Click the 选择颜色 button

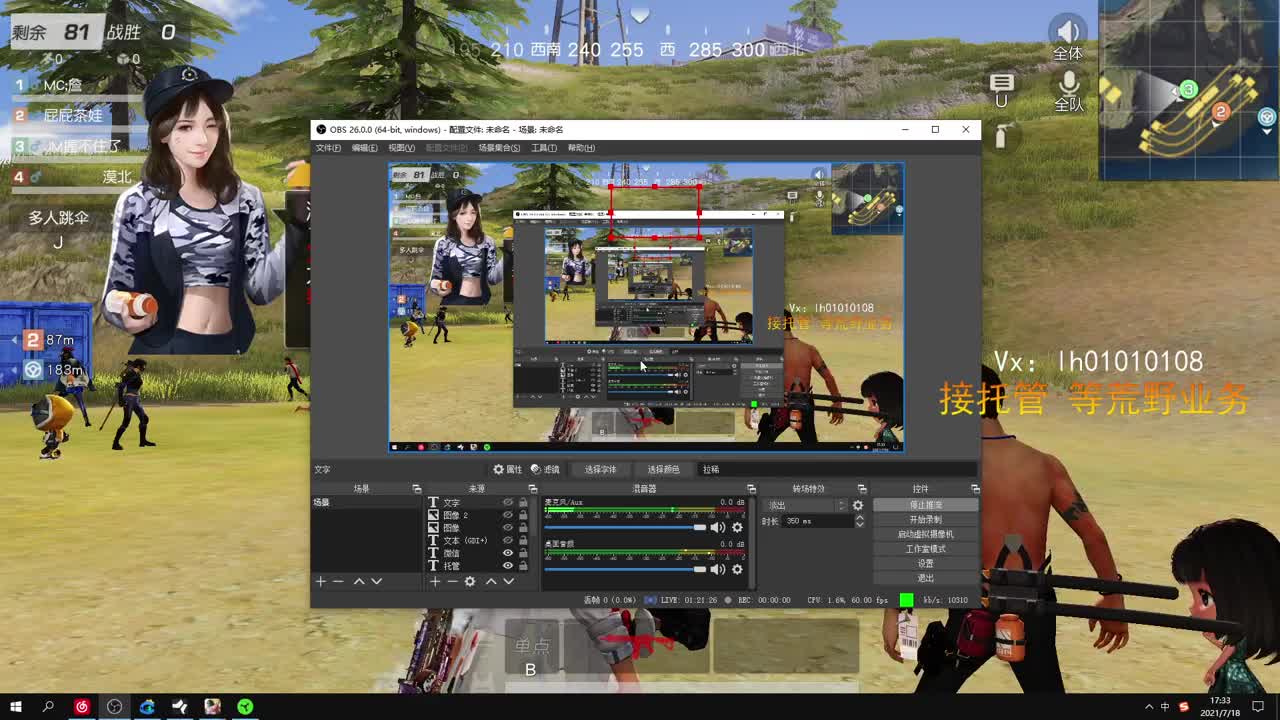click(x=663, y=469)
